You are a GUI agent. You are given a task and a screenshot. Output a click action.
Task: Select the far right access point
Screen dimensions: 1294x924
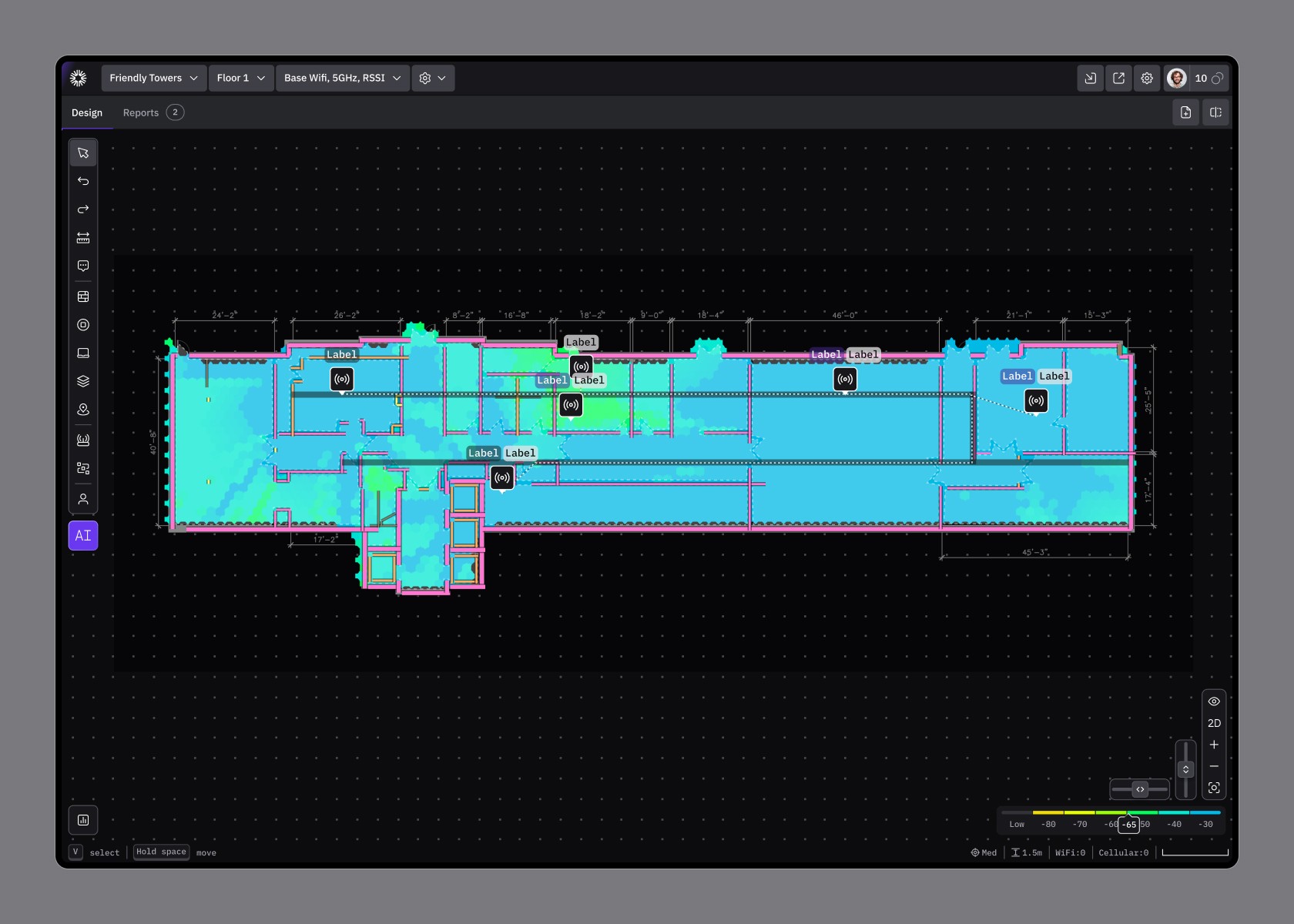tap(1036, 400)
